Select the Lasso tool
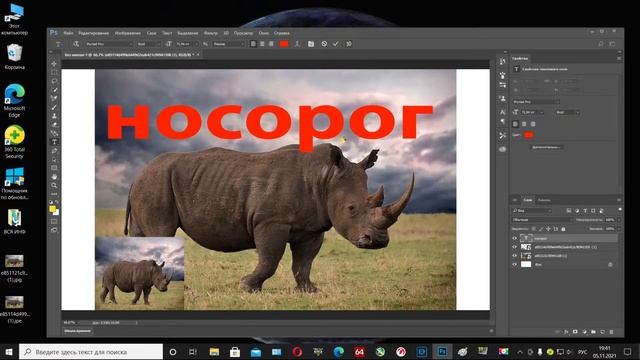Viewport: 640px width, 360px height. coord(54,81)
